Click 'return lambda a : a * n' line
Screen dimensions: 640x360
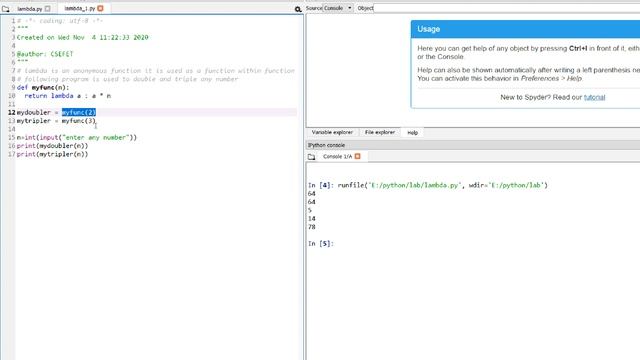(x=68, y=96)
